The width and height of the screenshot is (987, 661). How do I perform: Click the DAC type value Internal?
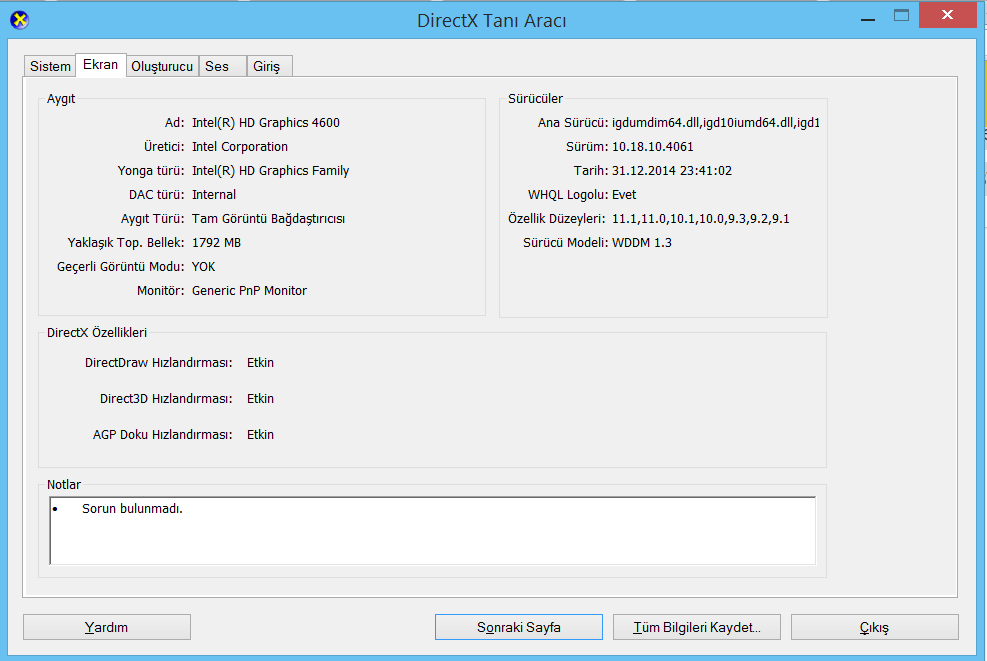click(x=214, y=195)
